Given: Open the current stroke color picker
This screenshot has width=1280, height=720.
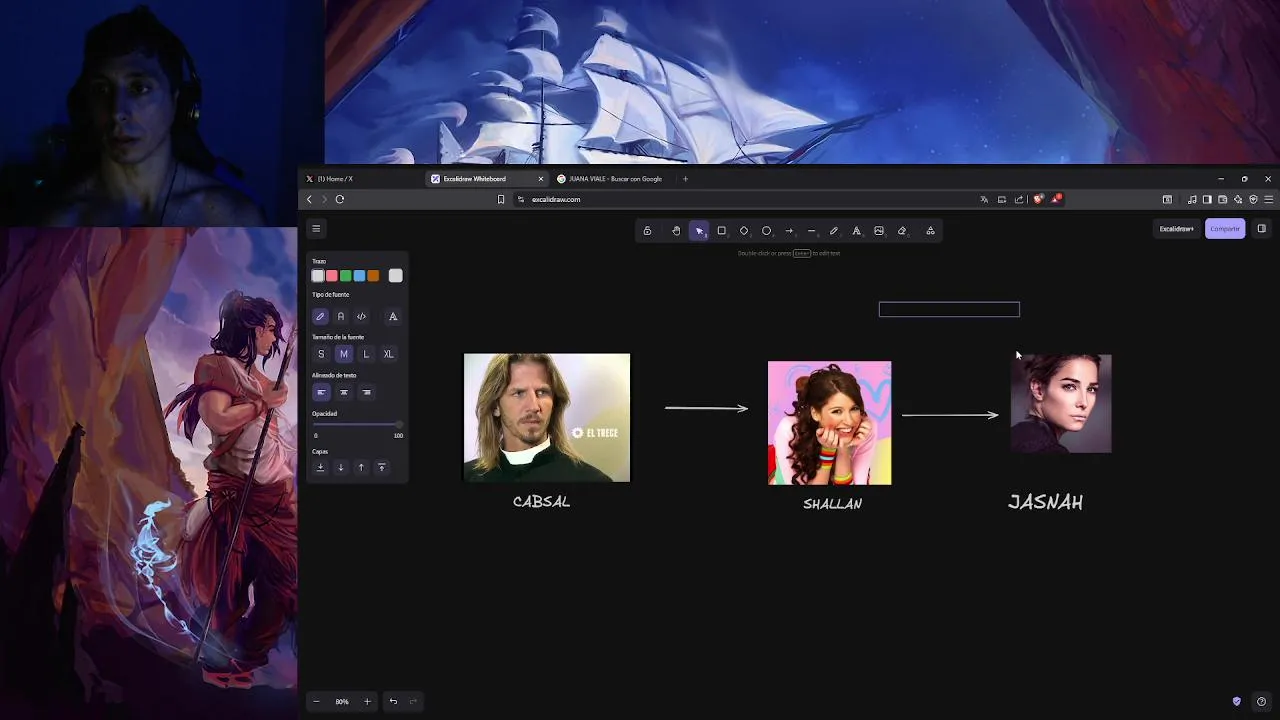Looking at the screenshot, I should click(x=396, y=276).
